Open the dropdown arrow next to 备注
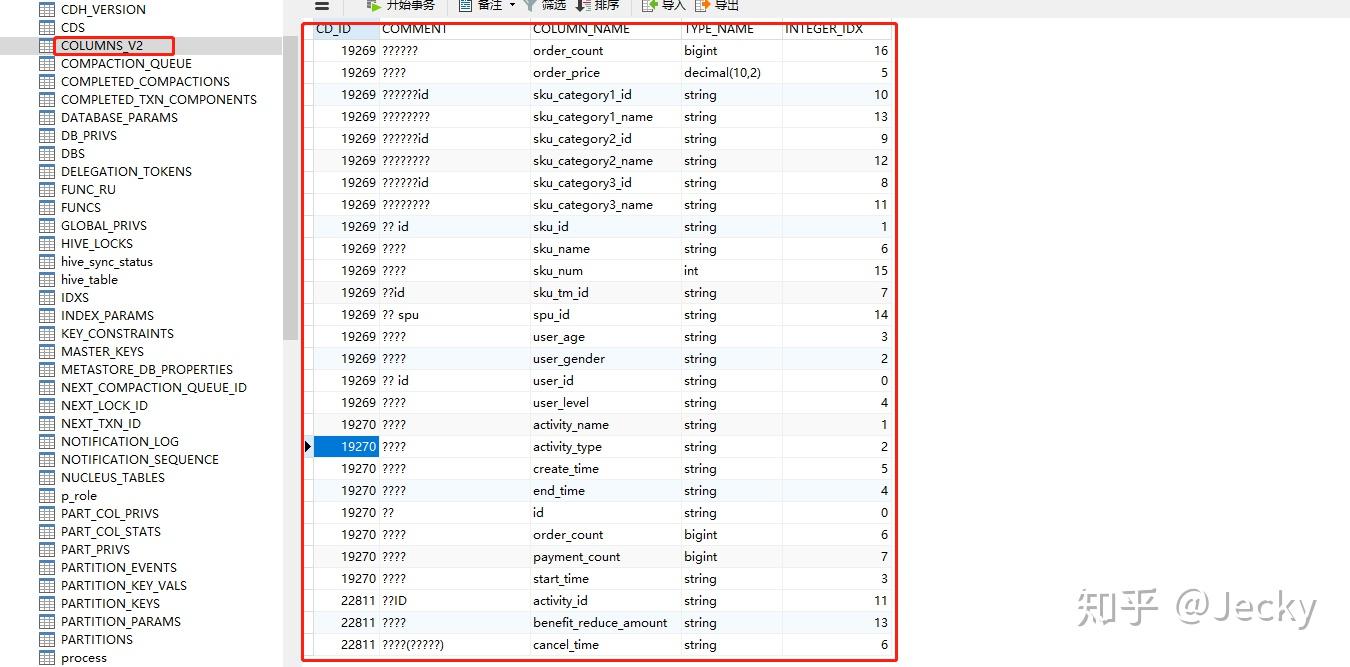 511,7
